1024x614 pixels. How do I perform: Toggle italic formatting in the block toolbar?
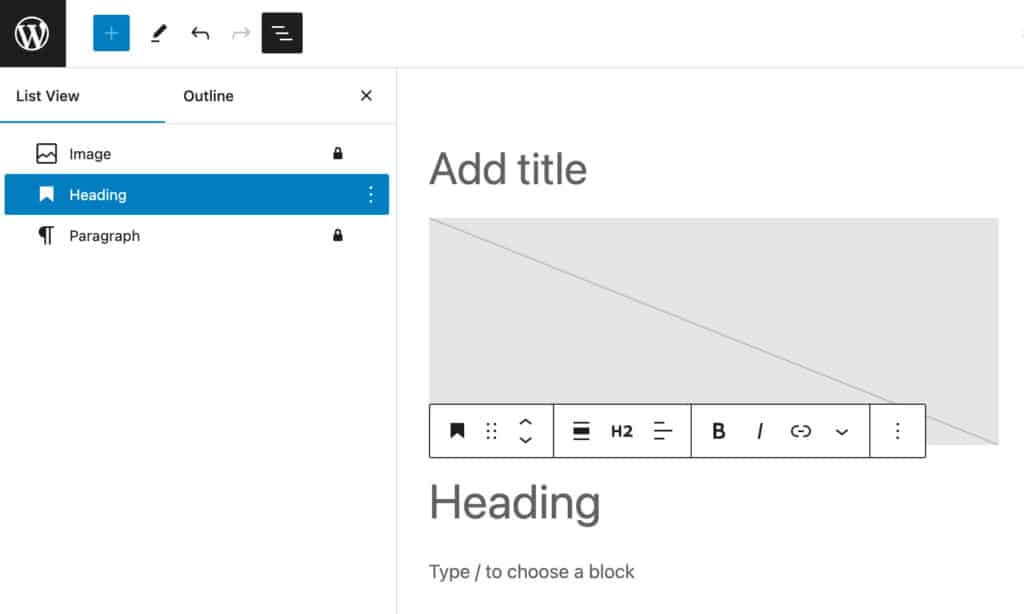click(760, 431)
